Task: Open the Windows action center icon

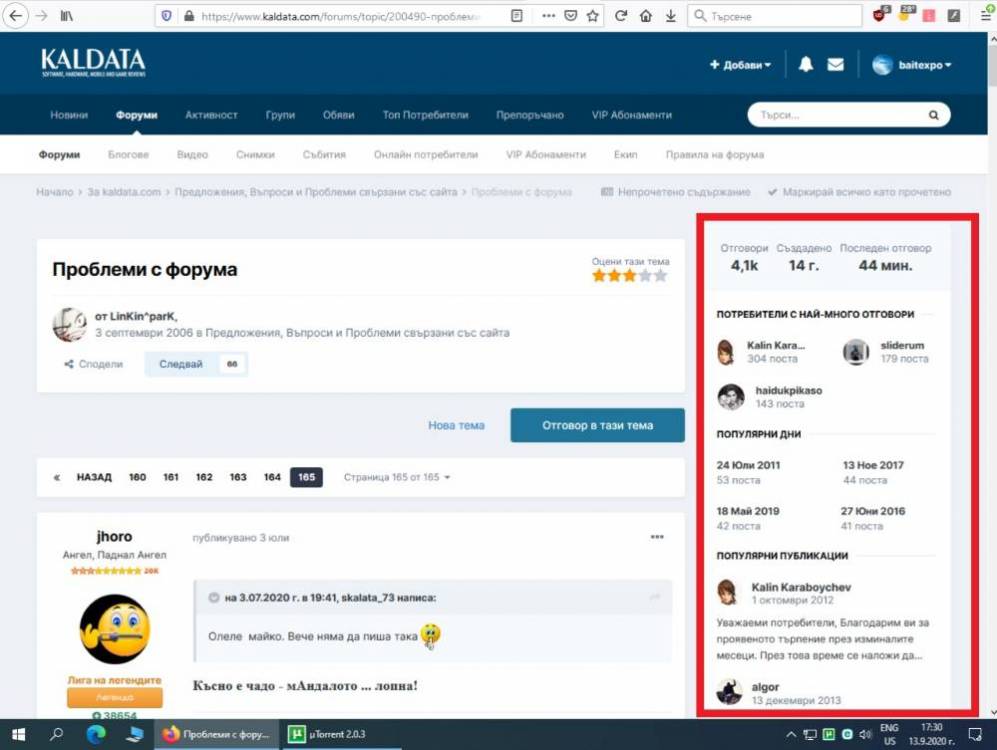Action: click(x=975, y=735)
